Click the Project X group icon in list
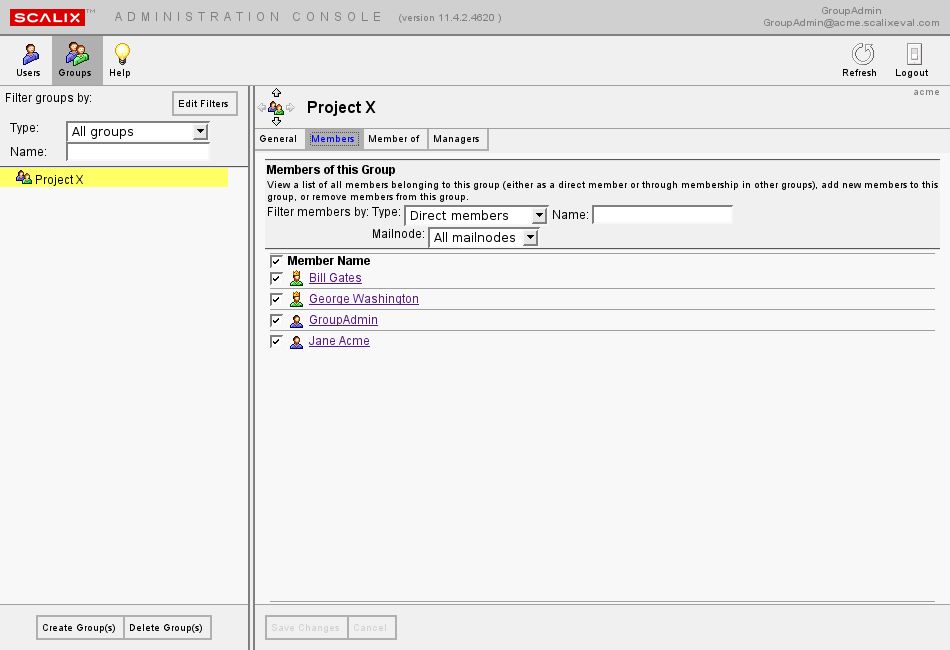The image size is (950, 650). (x=24, y=178)
